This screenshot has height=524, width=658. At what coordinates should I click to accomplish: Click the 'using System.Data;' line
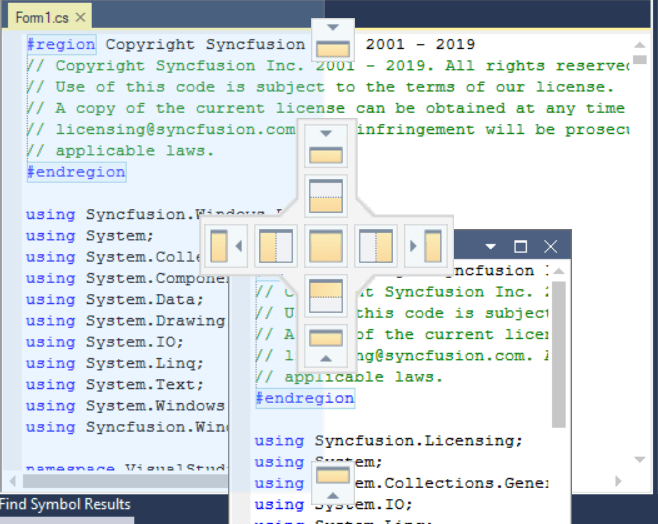click(115, 300)
